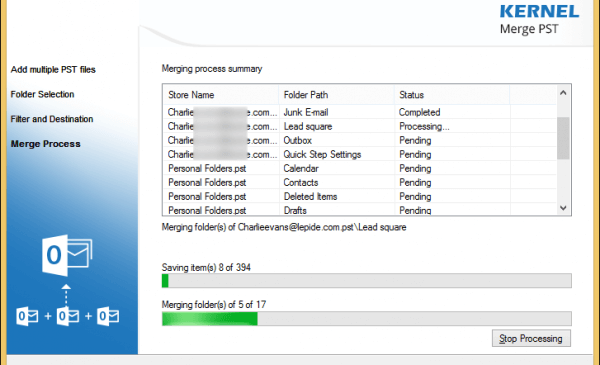Click the summary list scrollbar thumb

(563, 138)
